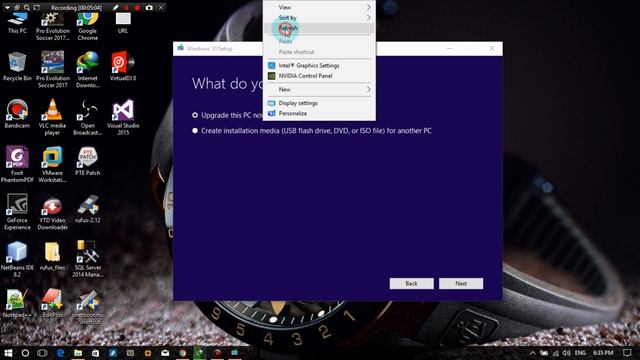Select VirtualDJ 8 desktop shortcut
The height and width of the screenshot is (360, 640).
coord(123,66)
